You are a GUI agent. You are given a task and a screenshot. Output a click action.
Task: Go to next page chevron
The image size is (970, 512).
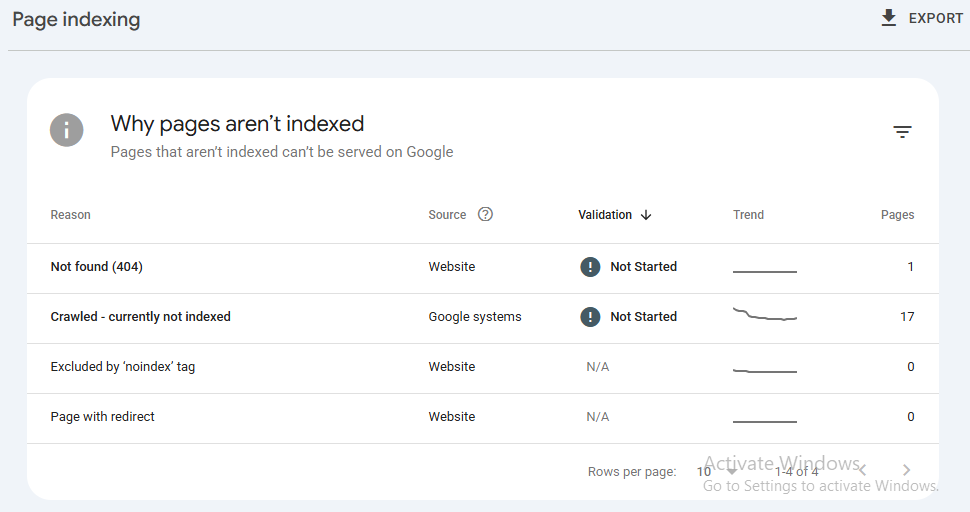click(x=906, y=470)
